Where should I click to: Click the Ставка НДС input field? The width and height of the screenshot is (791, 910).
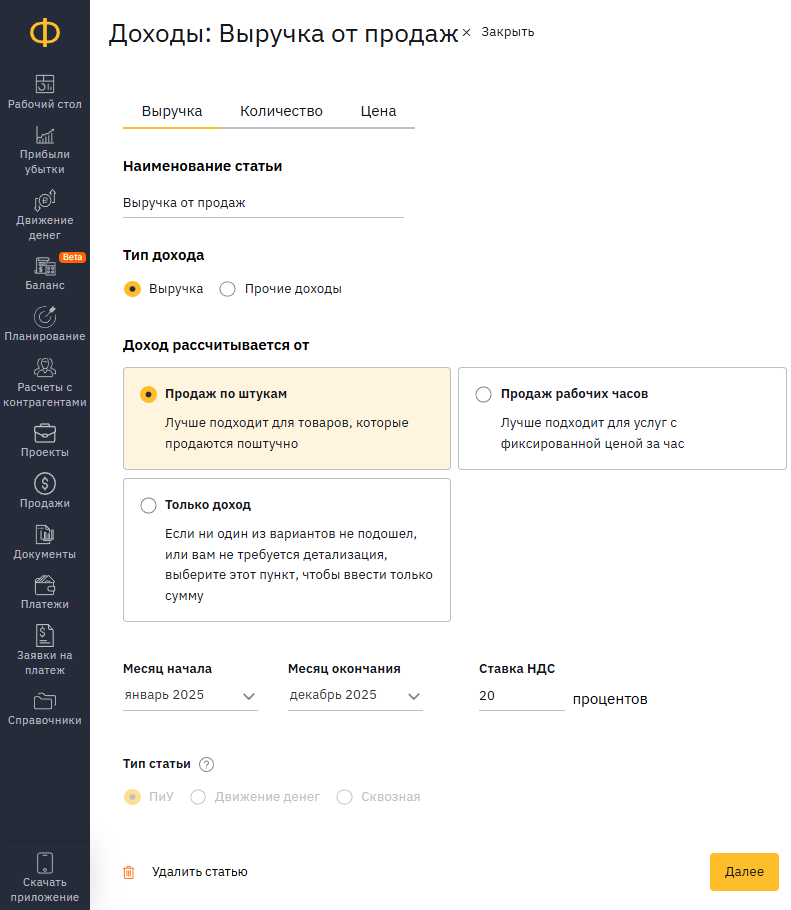coord(522,696)
